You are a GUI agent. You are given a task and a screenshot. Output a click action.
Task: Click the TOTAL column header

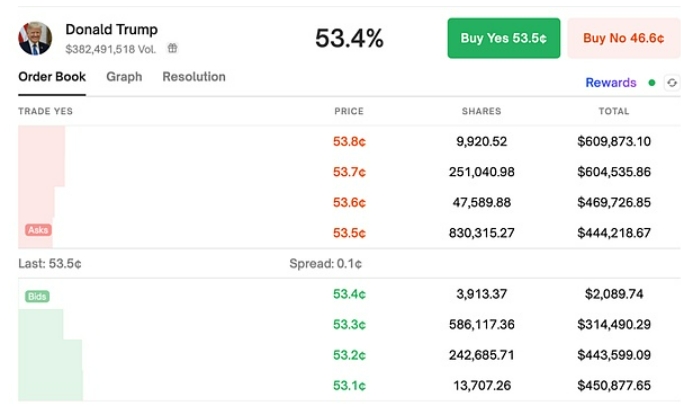pos(614,111)
